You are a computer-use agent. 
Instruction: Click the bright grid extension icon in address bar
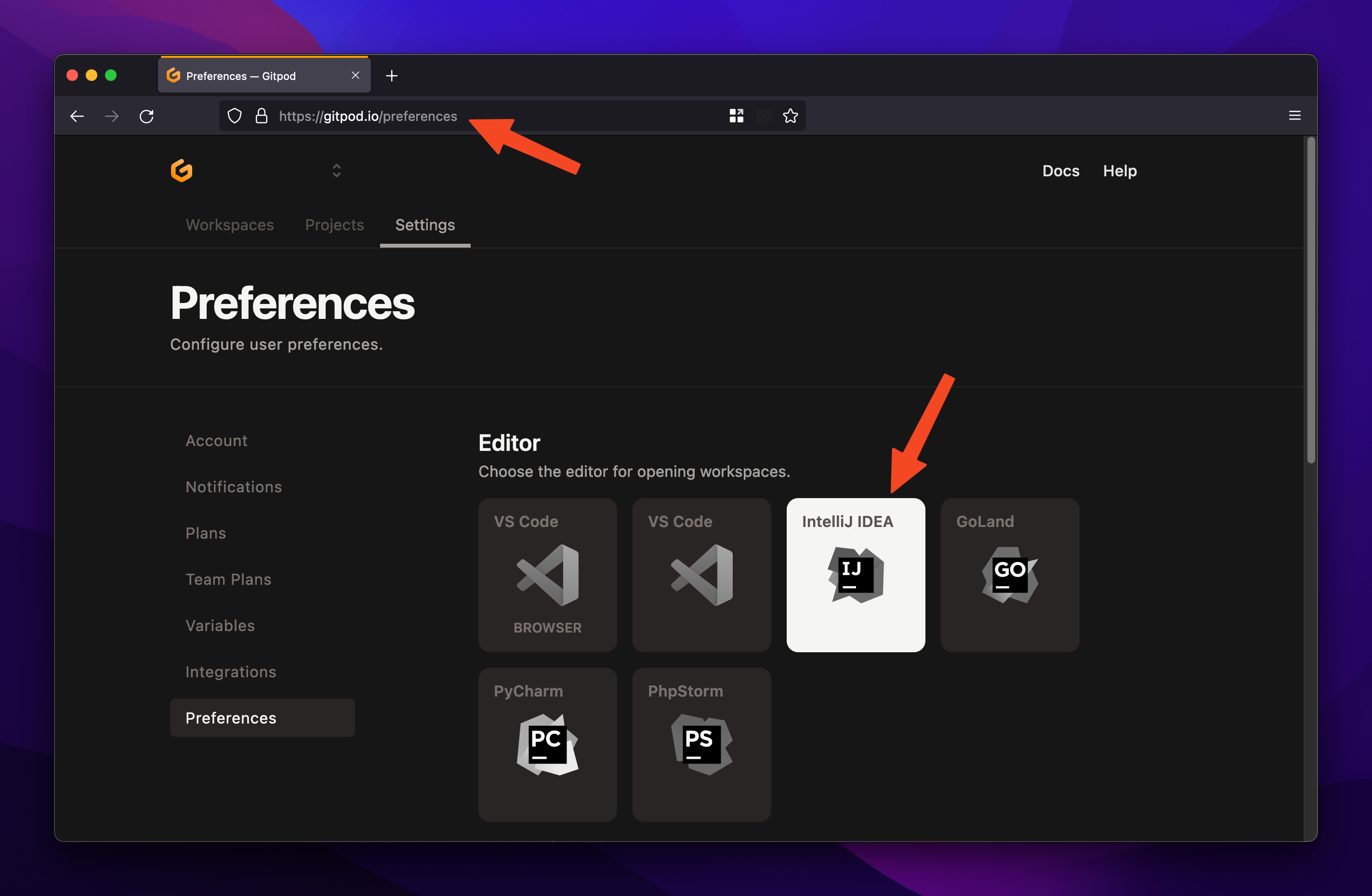(x=736, y=116)
